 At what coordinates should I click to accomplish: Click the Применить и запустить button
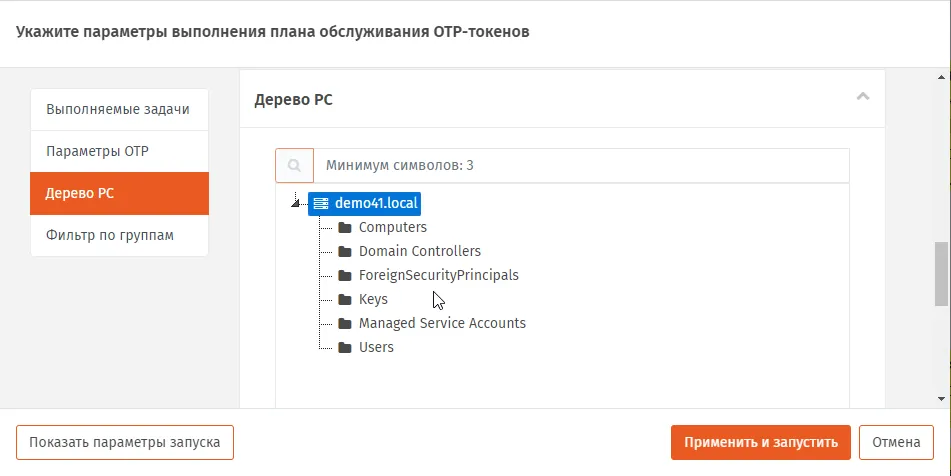761,442
